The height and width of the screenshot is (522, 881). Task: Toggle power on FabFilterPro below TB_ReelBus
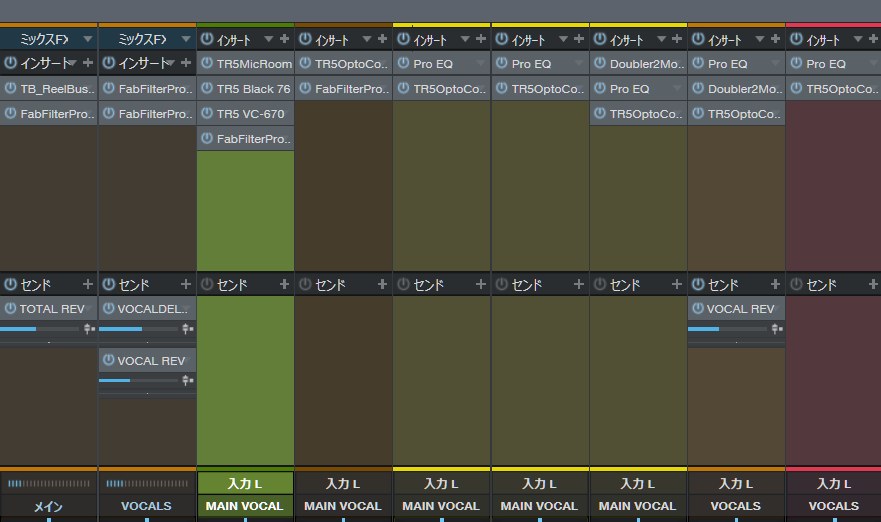coord(10,113)
